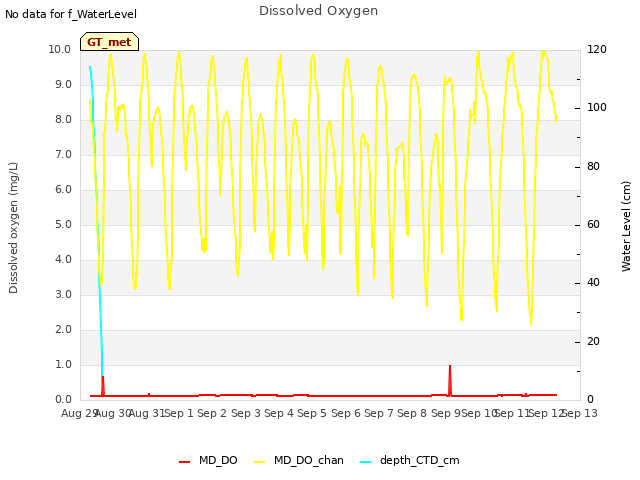The image size is (640, 480).
Task: Click the 0.0 left axis tick label
Action: point(63,400)
